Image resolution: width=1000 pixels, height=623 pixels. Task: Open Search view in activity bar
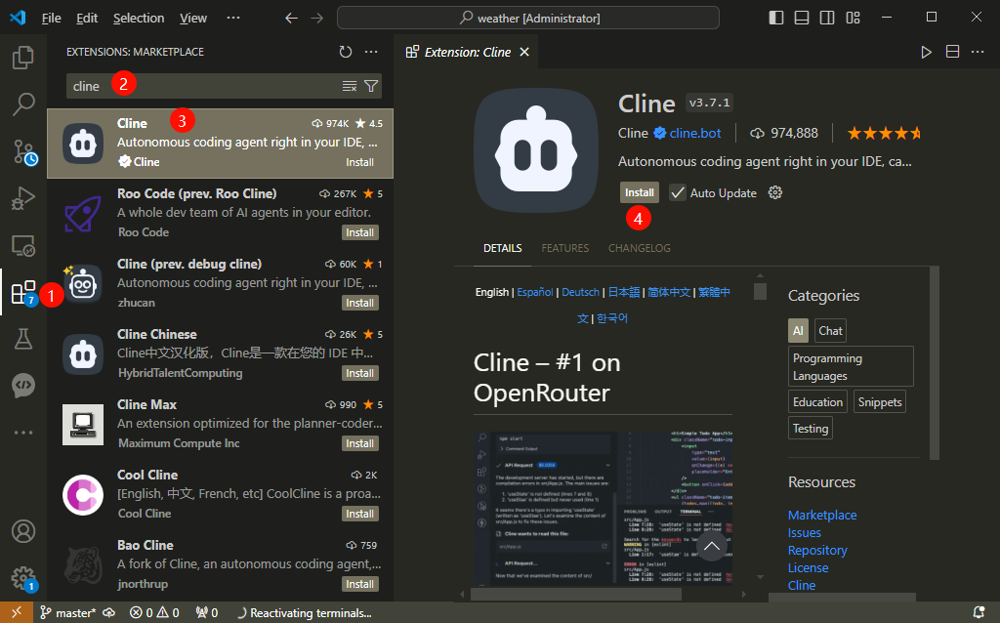pyautogui.click(x=23, y=104)
